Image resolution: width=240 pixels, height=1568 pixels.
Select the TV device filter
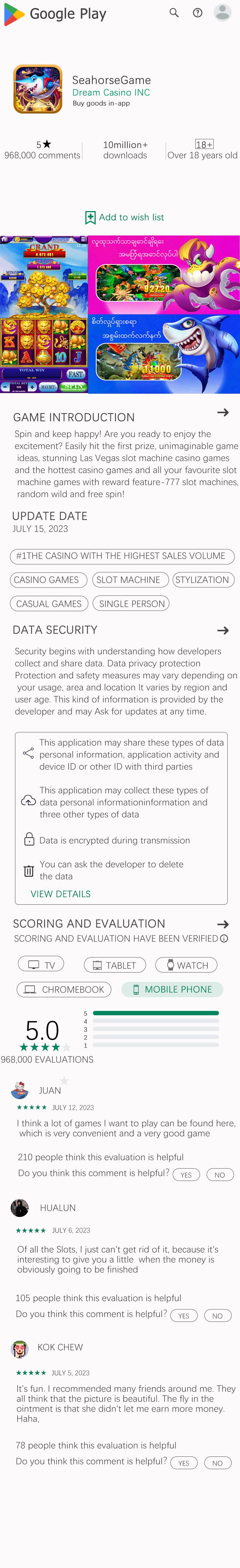coord(41,964)
